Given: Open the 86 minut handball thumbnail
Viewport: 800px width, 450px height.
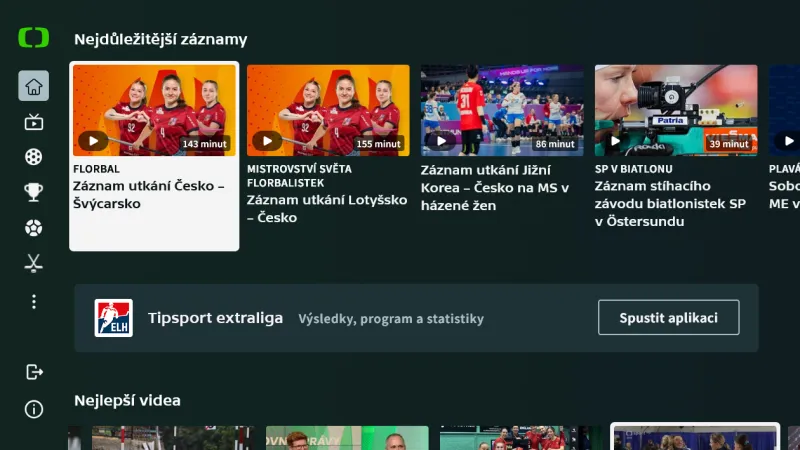Looking at the screenshot, I should [502, 110].
